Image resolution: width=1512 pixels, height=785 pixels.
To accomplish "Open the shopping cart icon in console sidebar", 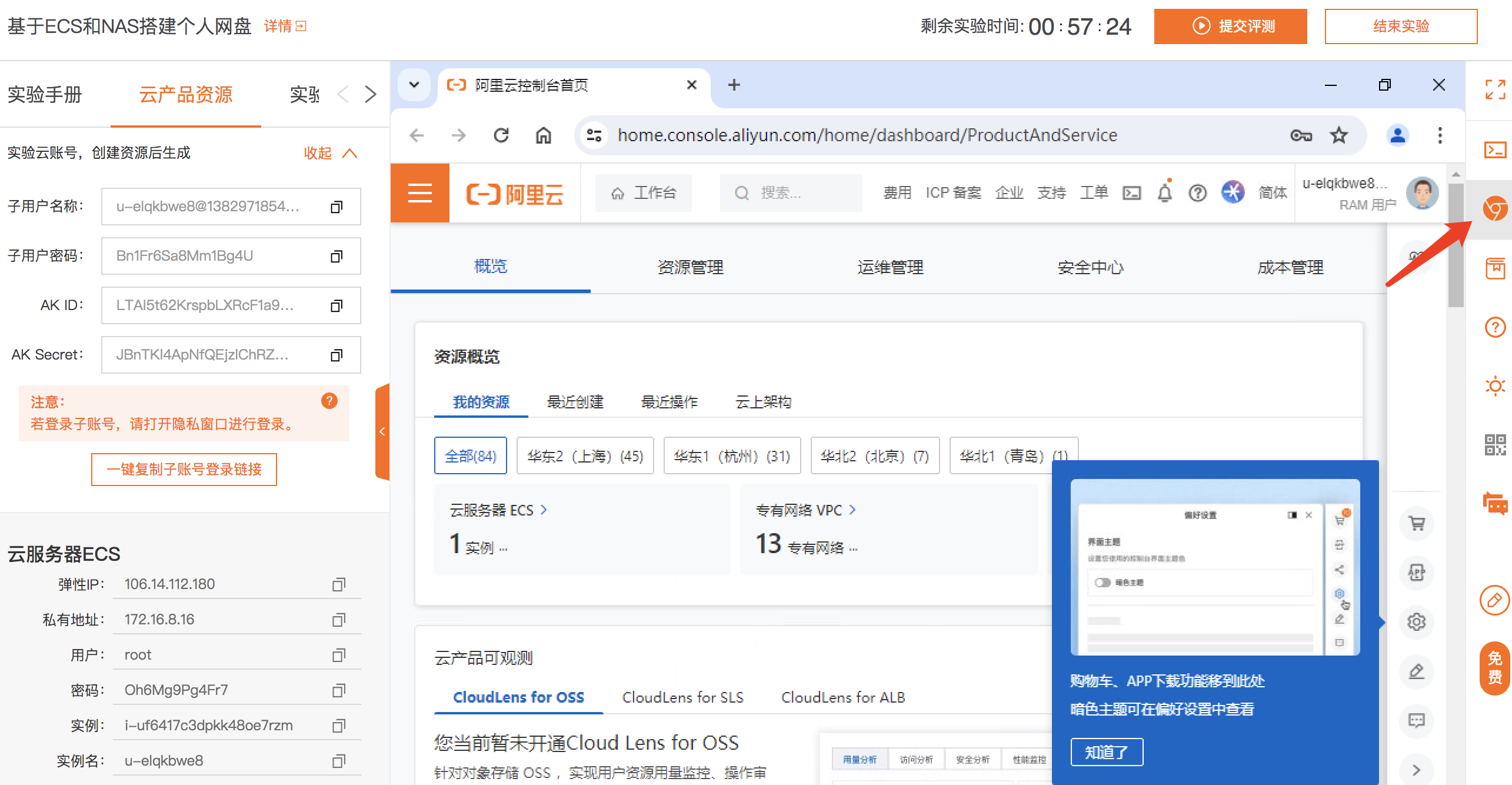I will click(1417, 523).
